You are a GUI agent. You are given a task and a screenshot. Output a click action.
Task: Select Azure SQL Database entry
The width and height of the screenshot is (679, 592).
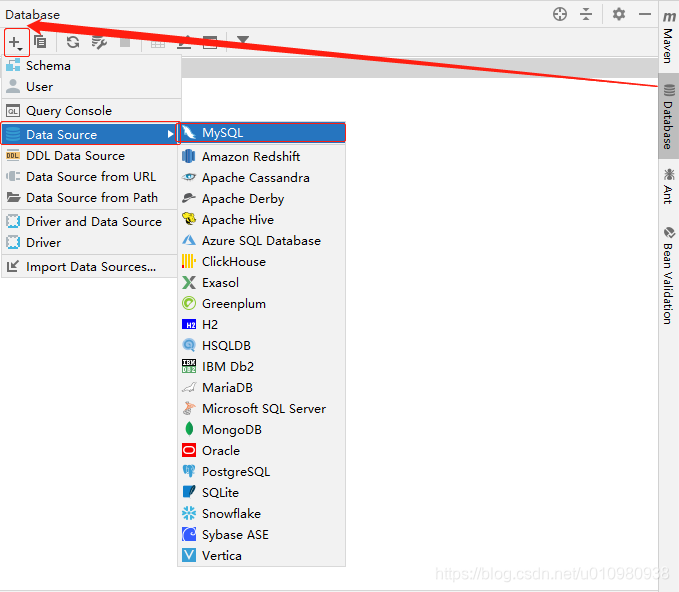pos(262,241)
